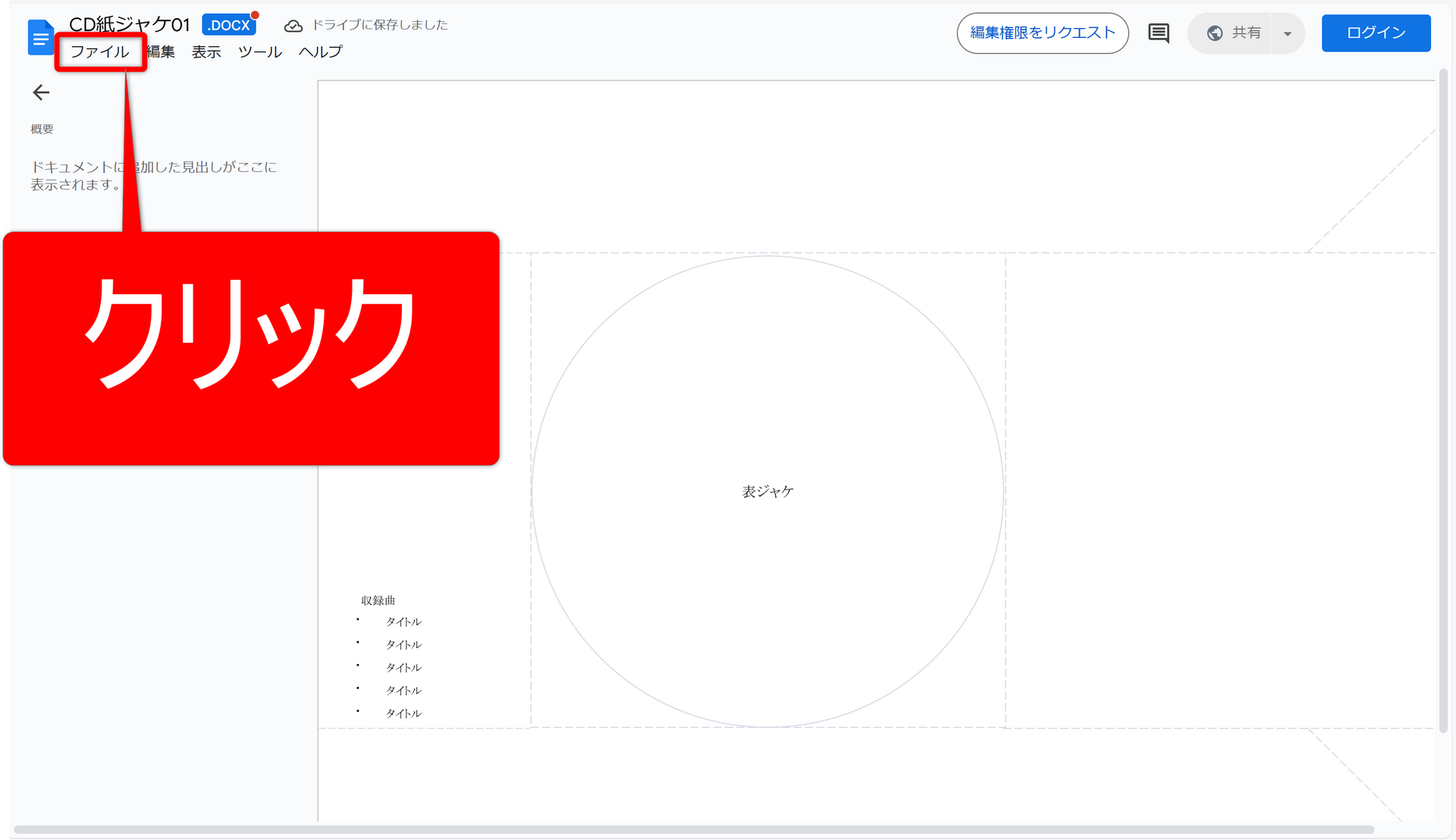The width and height of the screenshot is (1456, 840).
Task: Open the ファイル menu
Action: (100, 52)
